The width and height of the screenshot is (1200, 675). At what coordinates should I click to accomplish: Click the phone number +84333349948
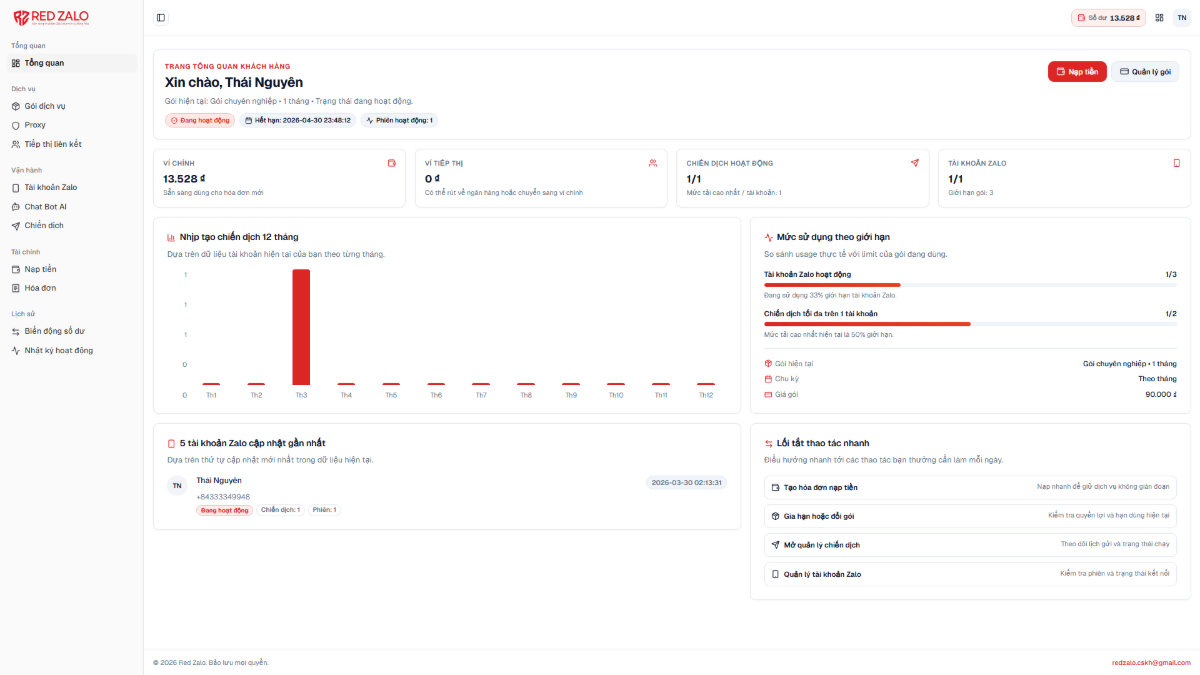click(223, 496)
